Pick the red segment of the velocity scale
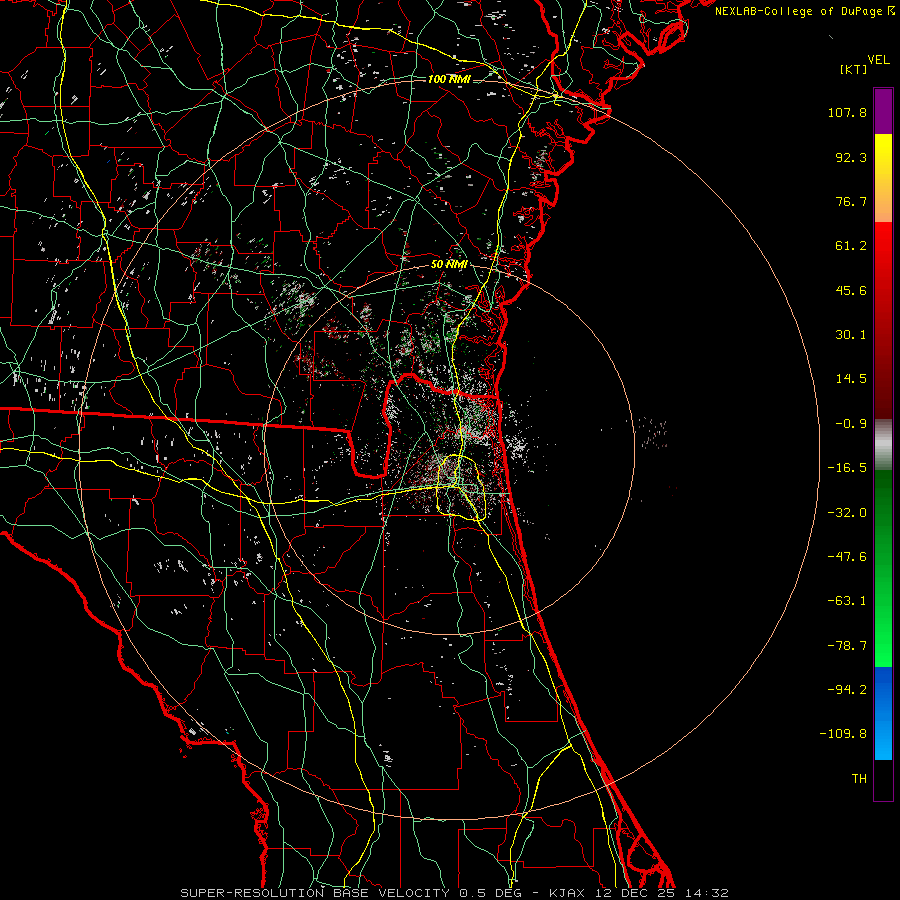Image resolution: width=900 pixels, height=900 pixels. 883,320
